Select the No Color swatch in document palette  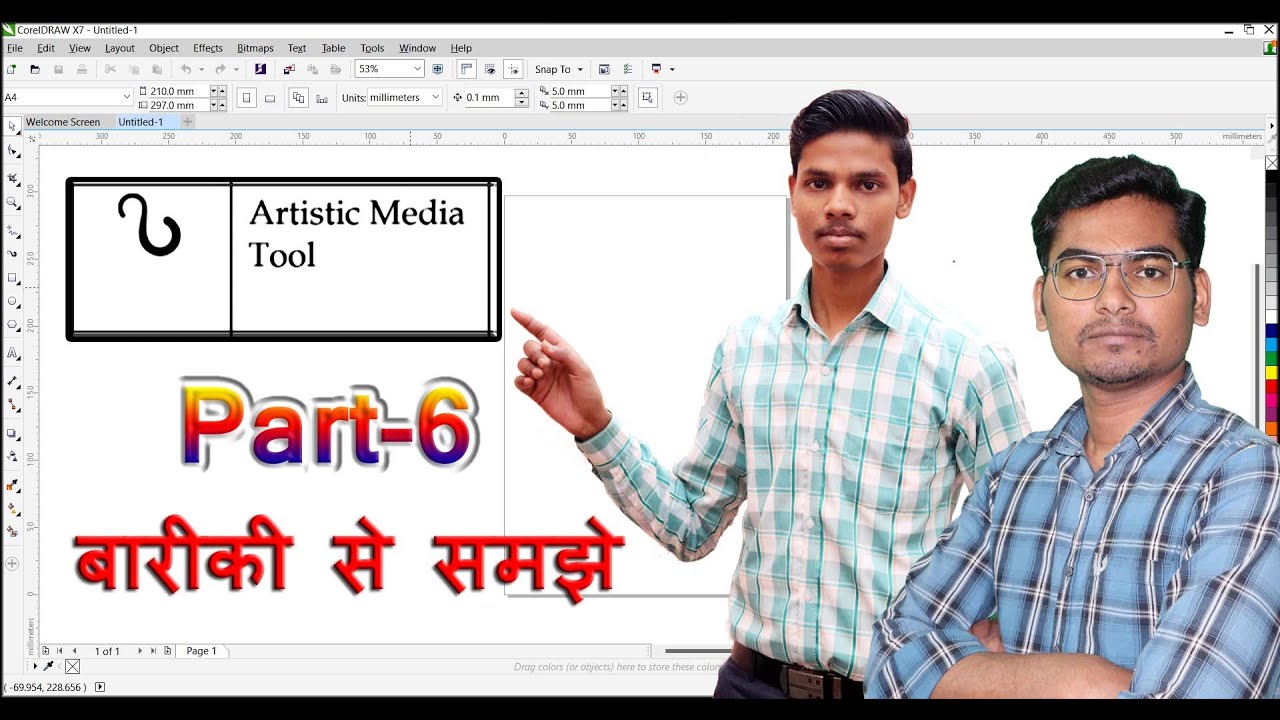(x=72, y=666)
